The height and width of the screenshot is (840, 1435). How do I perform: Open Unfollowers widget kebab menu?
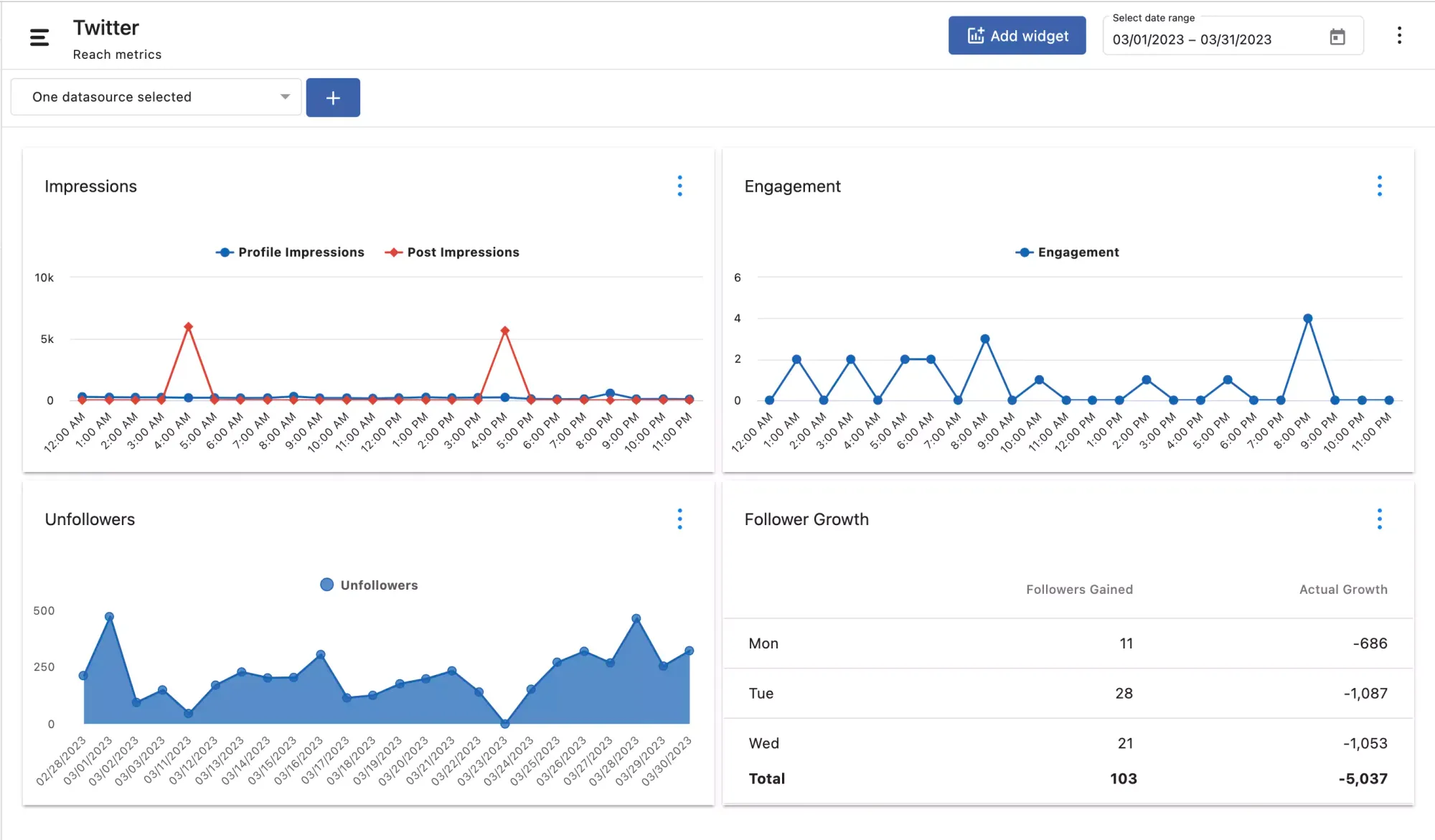click(679, 519)
